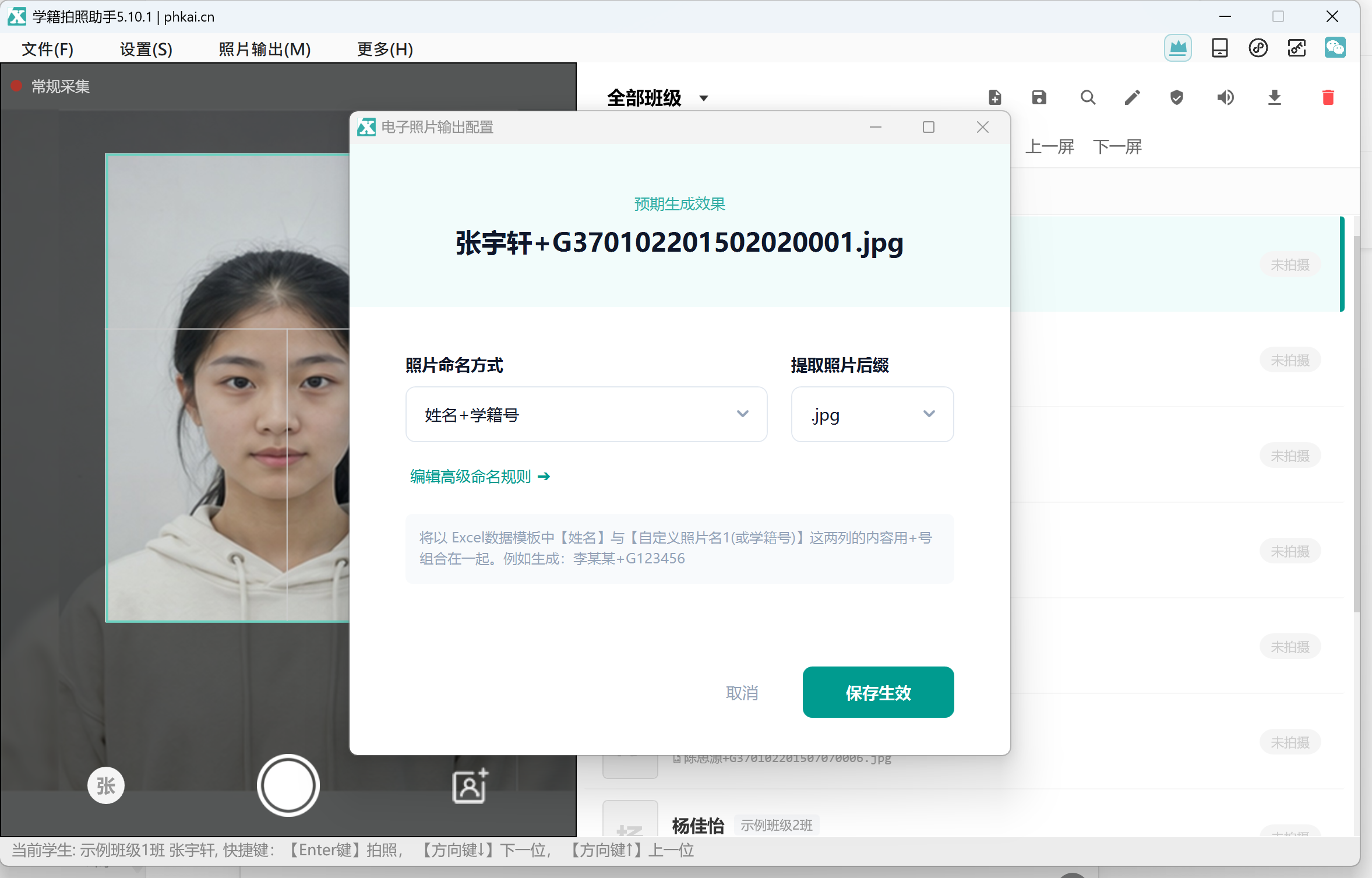Open student search with magnifier icon
The image size is (1372, 878).
(x=1088, y=97)
